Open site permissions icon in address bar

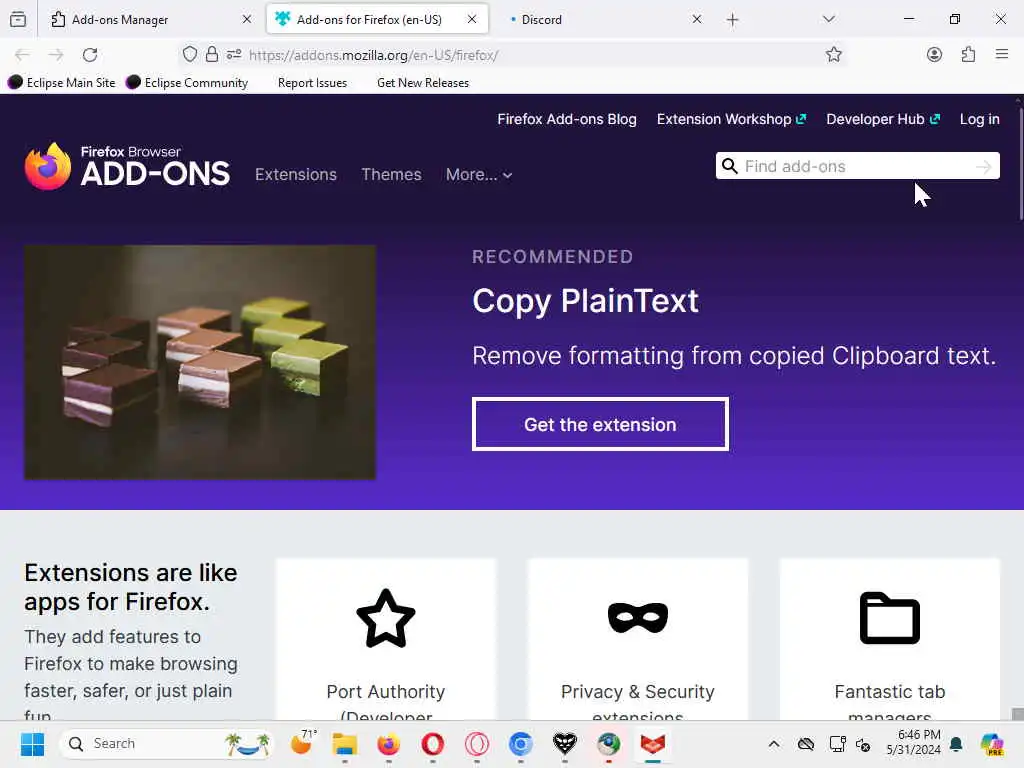[234, 55]
